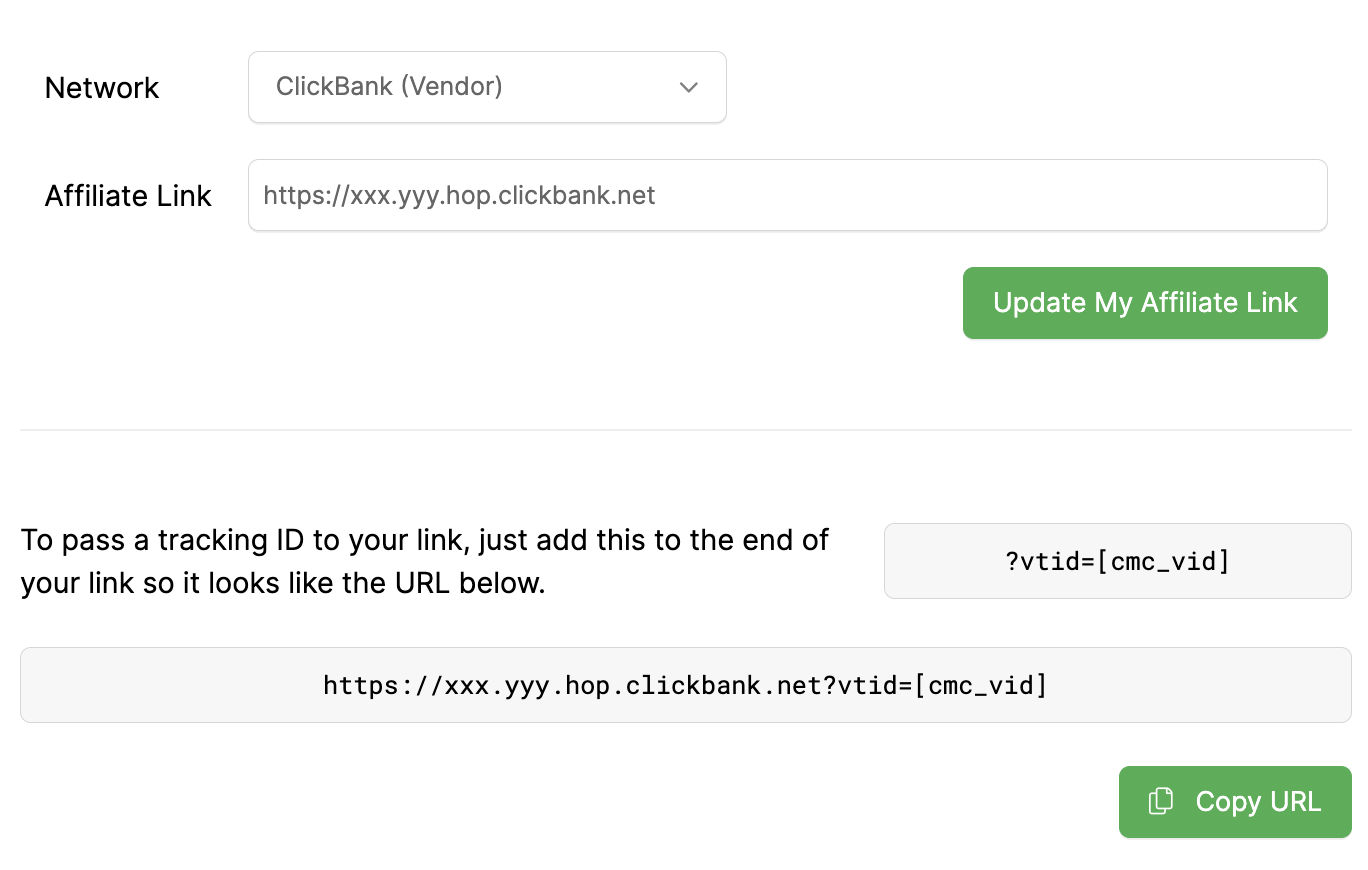1368x870 pixels.
Task: Click the copy icon in Copy URL button
Action: tap(1160, 802)
